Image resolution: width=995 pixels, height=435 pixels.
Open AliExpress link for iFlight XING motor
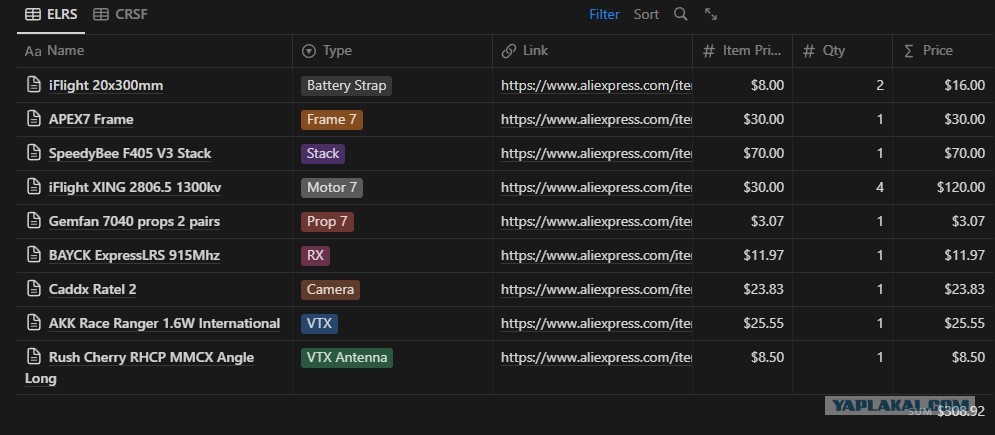tap(596, 188)
